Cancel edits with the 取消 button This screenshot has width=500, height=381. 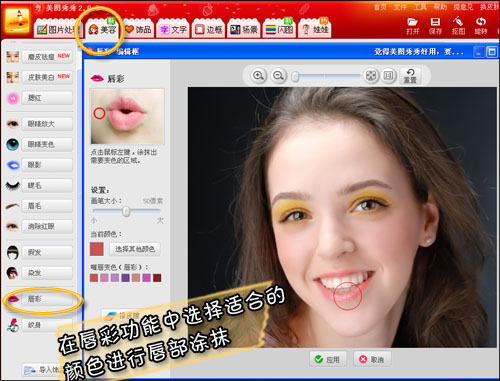(372, 359)
